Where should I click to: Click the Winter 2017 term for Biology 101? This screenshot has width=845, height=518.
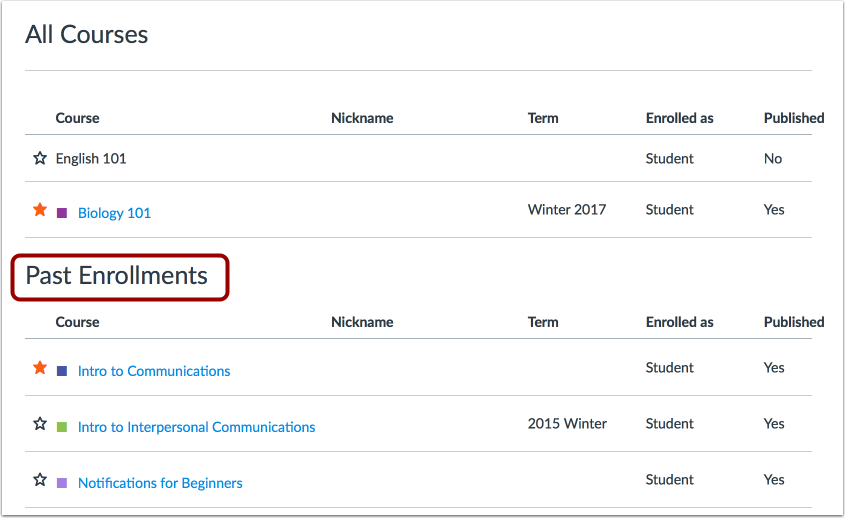tap(567, 210)
